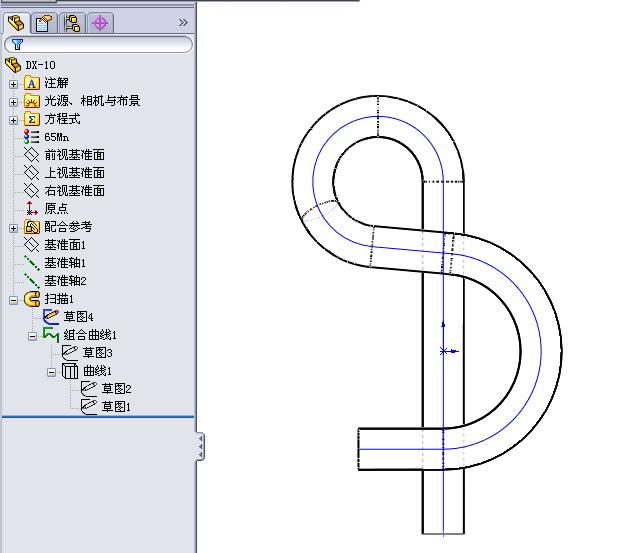
Task: Click the 扫描1 sweep feature icon
Action: coord(32,299)
